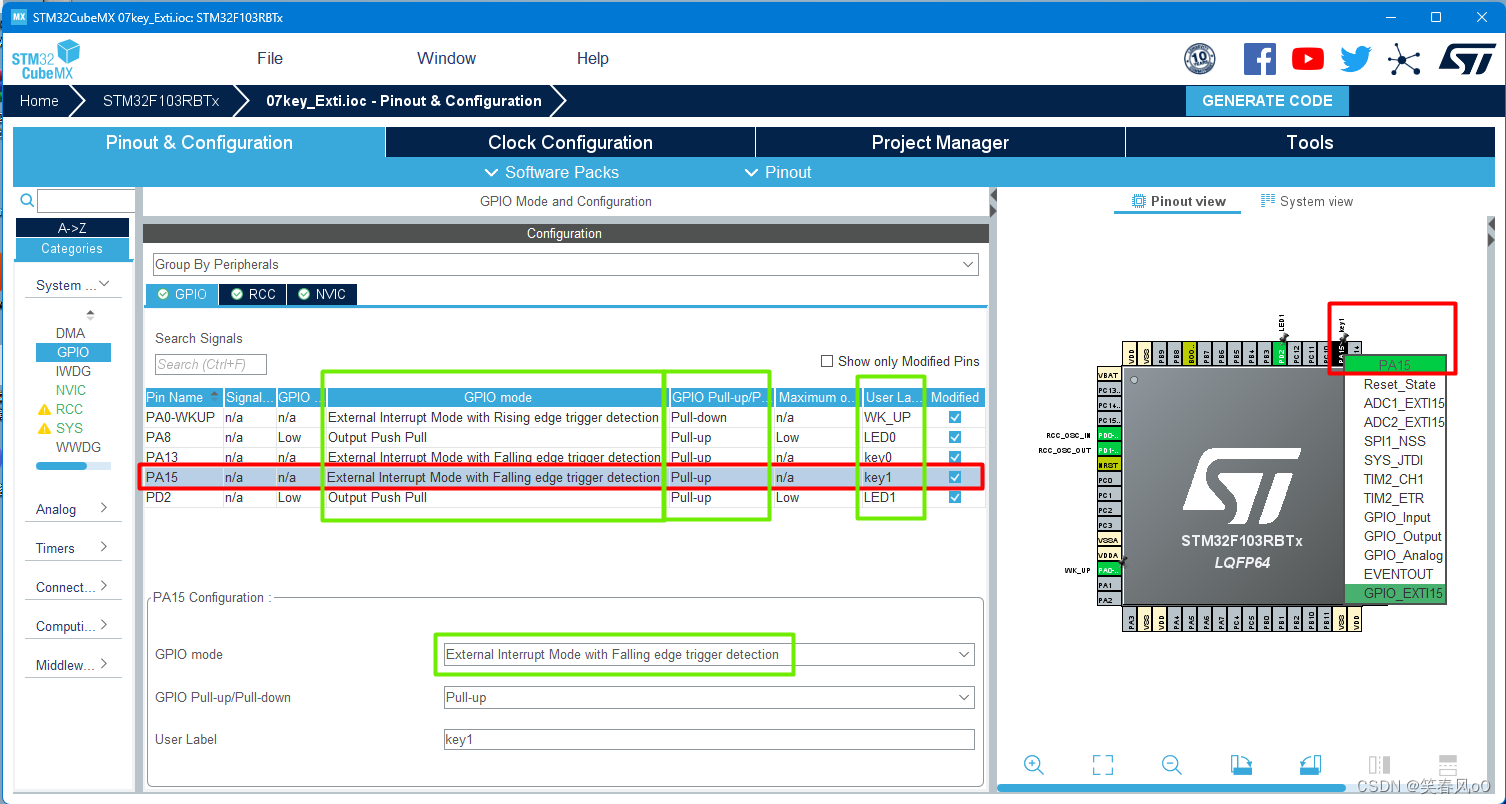Toggle Modified checkbox for PD2 row
The width and height of the screenshot is (1506, 804).
point(955,497)
